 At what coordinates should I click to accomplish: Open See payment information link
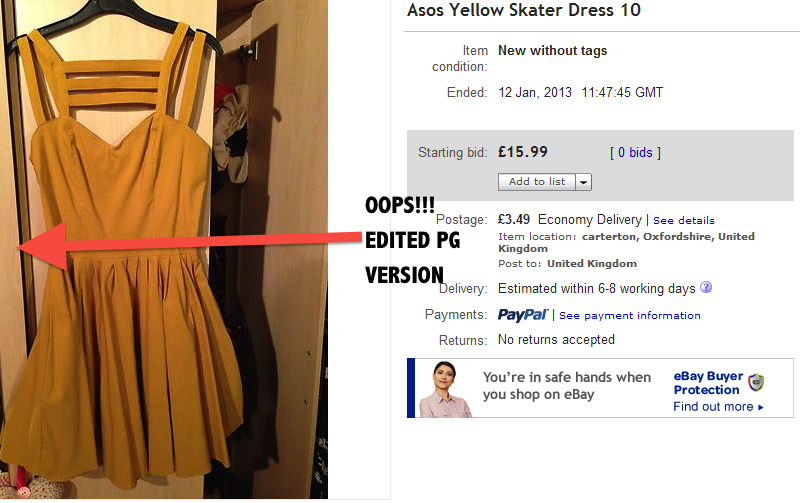pos(630,316)
